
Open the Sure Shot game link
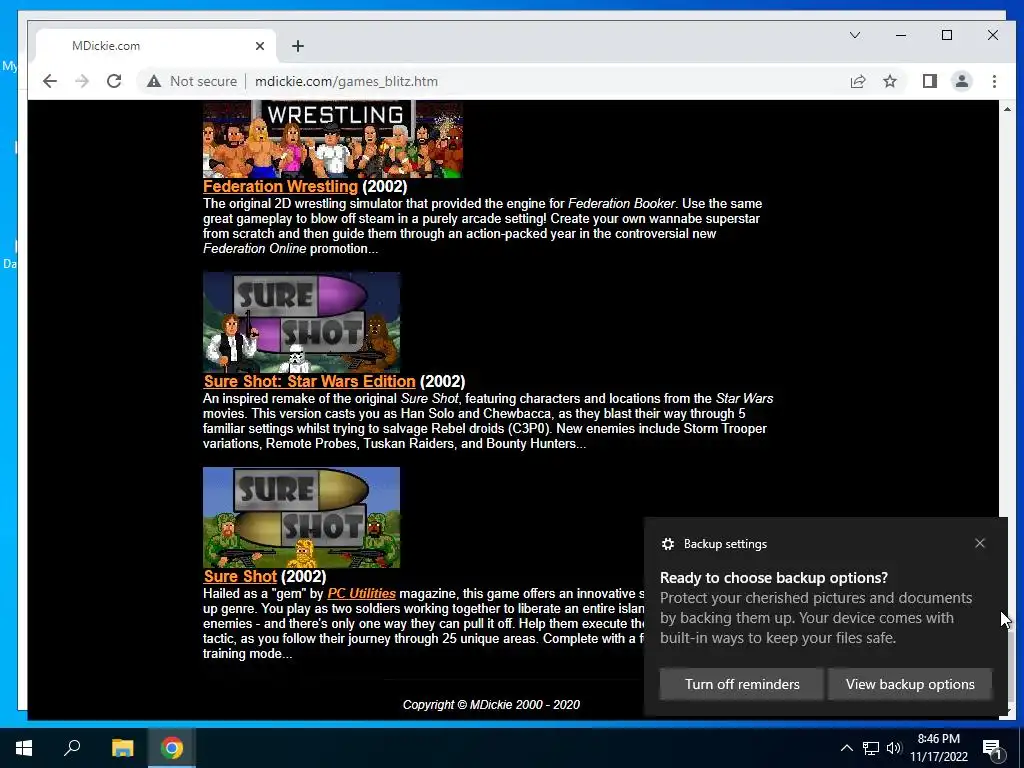(240, 576)
